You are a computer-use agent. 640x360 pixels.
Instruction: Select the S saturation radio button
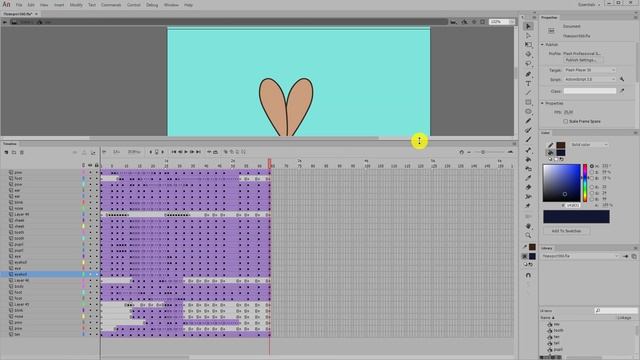592,172
